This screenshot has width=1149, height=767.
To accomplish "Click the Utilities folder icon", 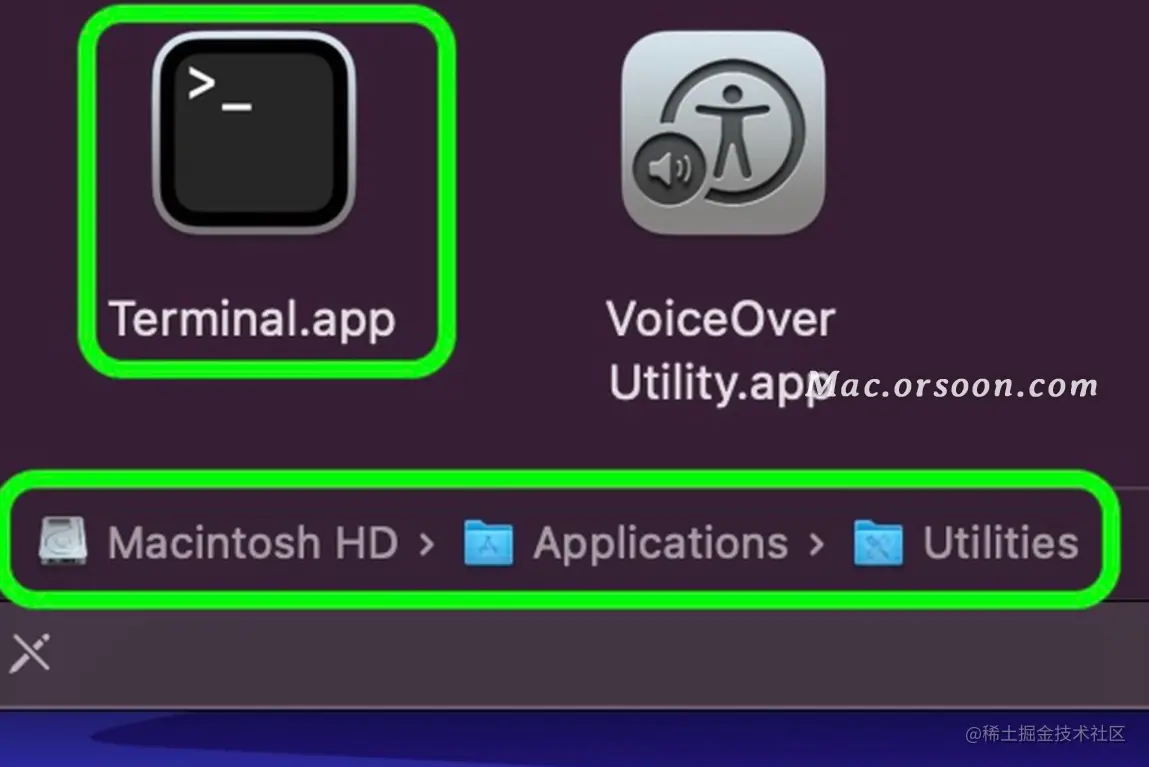I will tap(878, 543).
